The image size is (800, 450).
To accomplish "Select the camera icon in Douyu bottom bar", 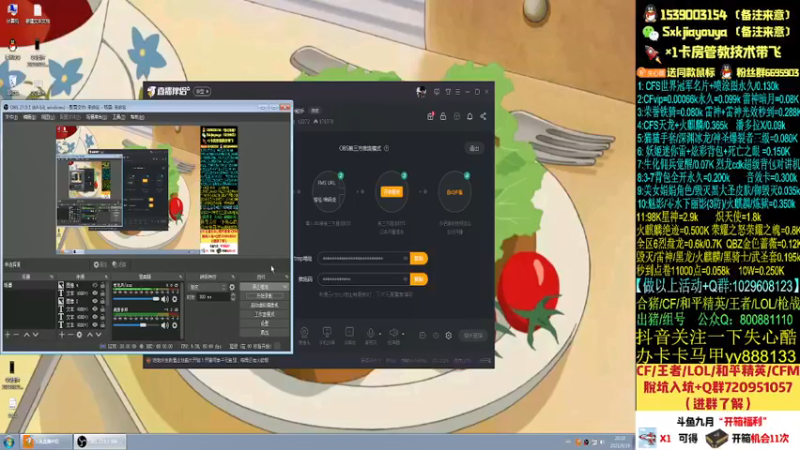I will 304,333.
